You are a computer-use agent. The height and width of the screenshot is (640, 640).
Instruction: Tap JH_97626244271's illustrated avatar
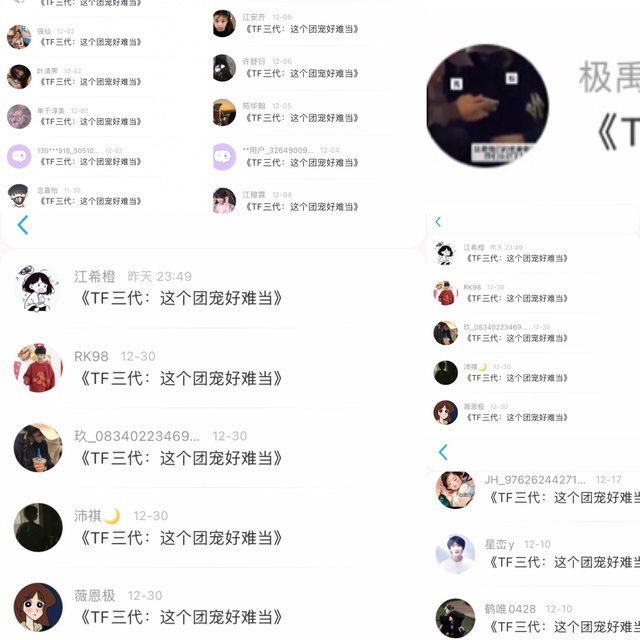[x=455, y=489]
